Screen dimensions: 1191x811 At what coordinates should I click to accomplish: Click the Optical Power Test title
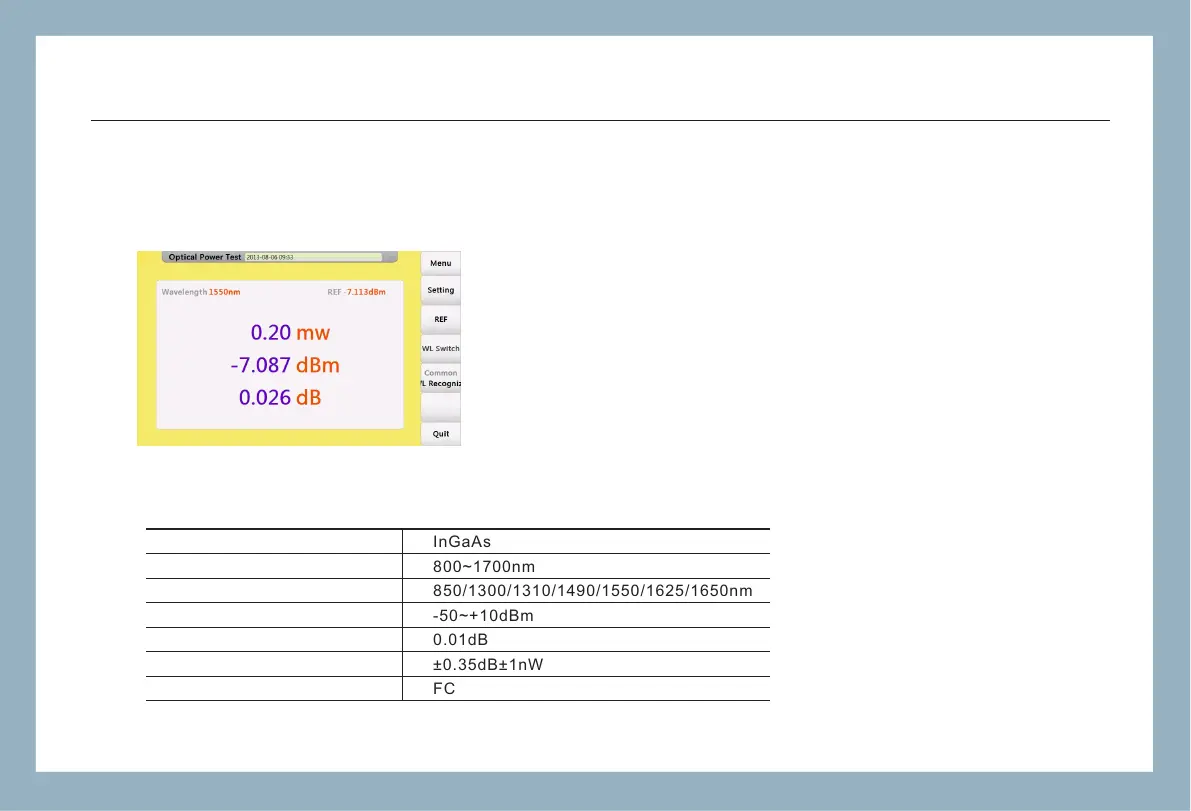(204, 257)
